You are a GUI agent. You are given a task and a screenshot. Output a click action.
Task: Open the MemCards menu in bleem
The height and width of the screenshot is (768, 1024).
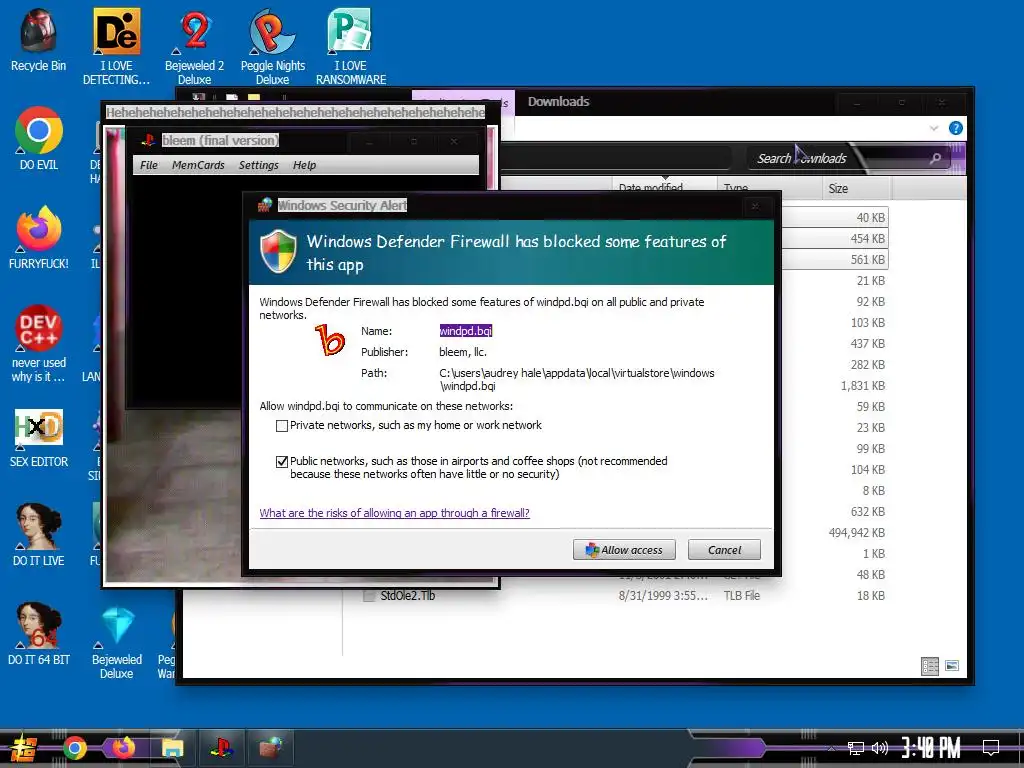click(198, 165)
